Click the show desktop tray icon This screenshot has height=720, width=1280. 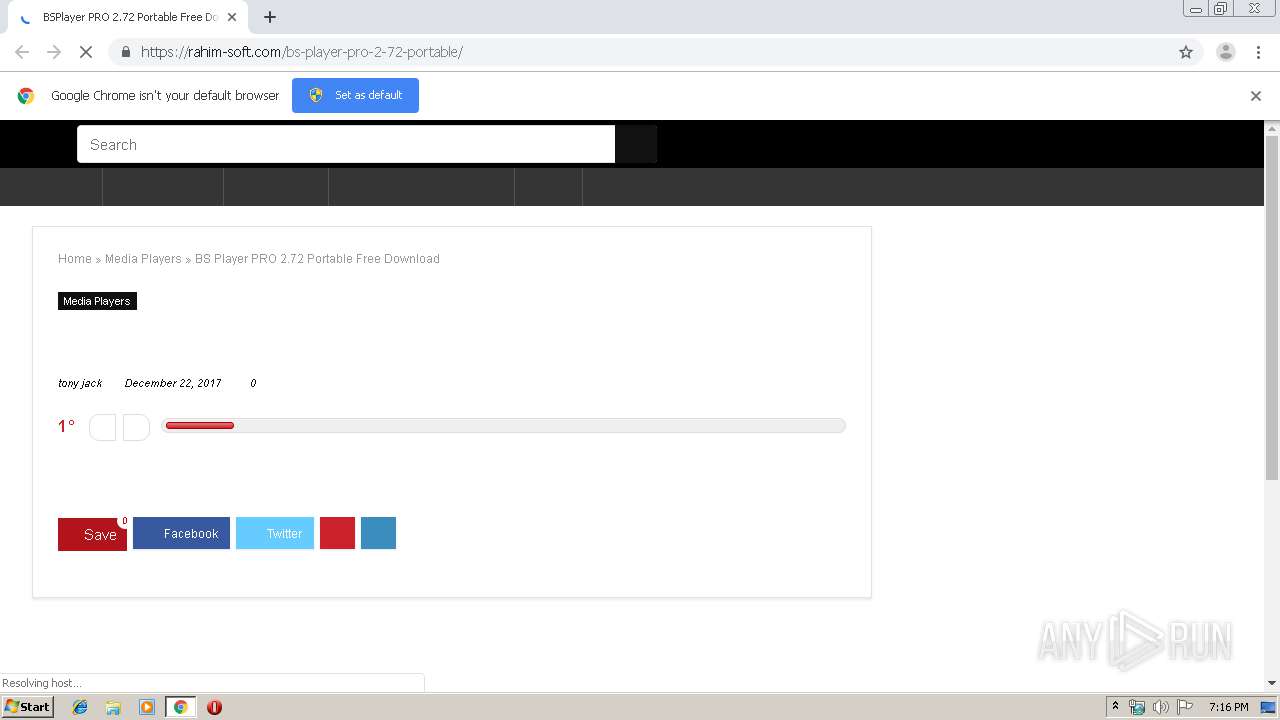1268,707
